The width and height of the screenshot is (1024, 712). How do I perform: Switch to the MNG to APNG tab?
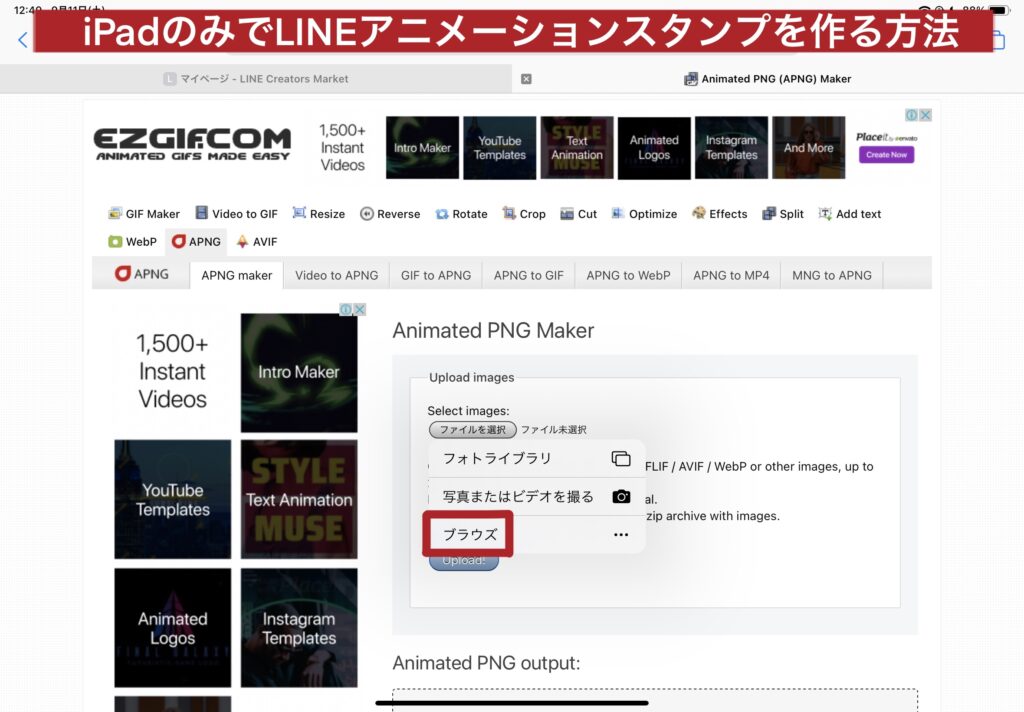point(831,276)
